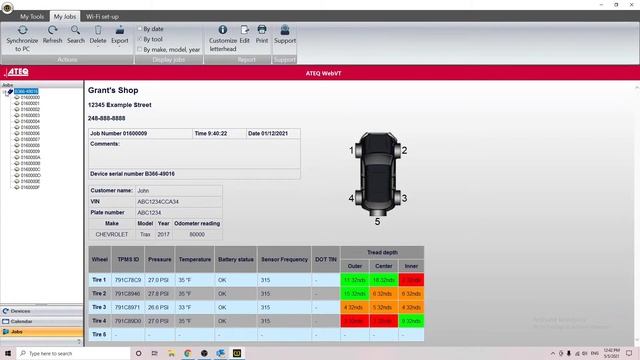Viewport: 640px width, 360px height.
Task: Toggle the By tool checkbox
Action: click(140, 39)
